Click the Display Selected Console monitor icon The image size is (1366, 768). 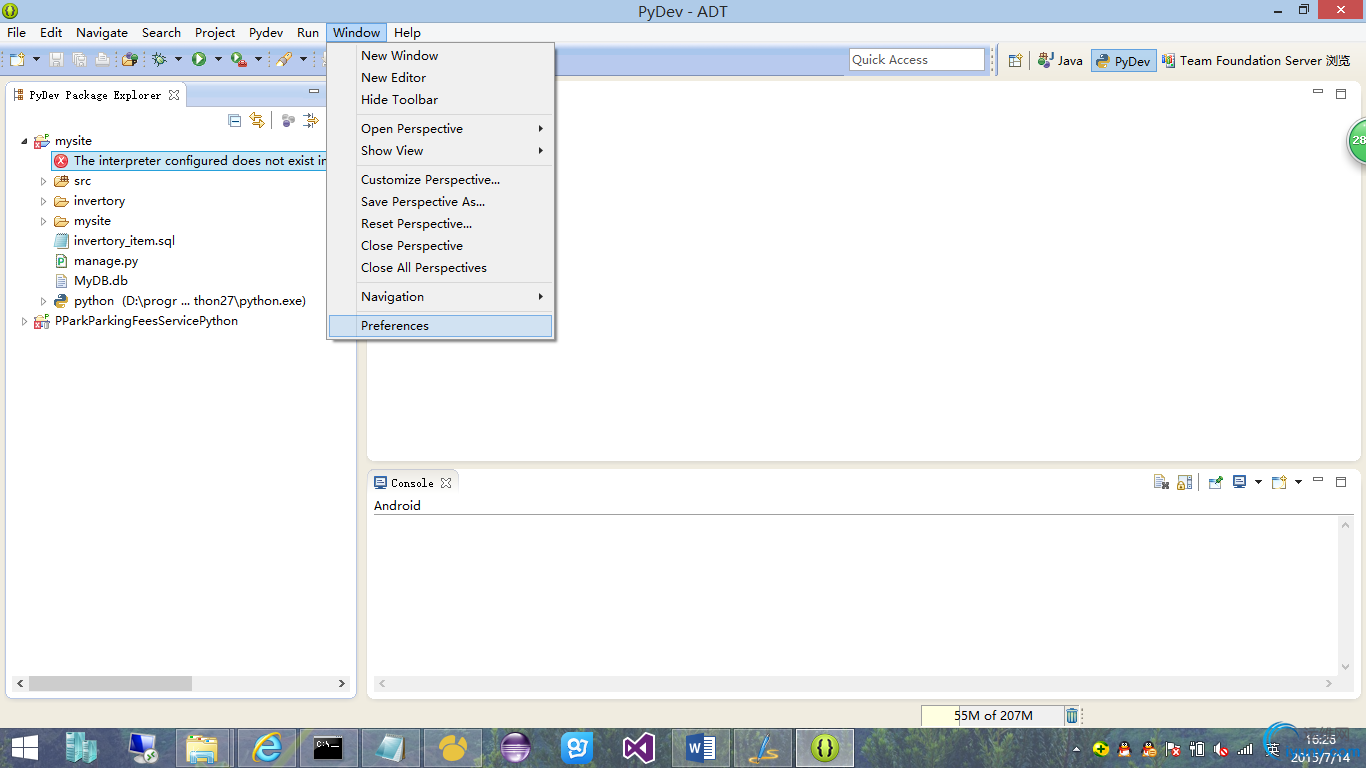pos(1240,482)
